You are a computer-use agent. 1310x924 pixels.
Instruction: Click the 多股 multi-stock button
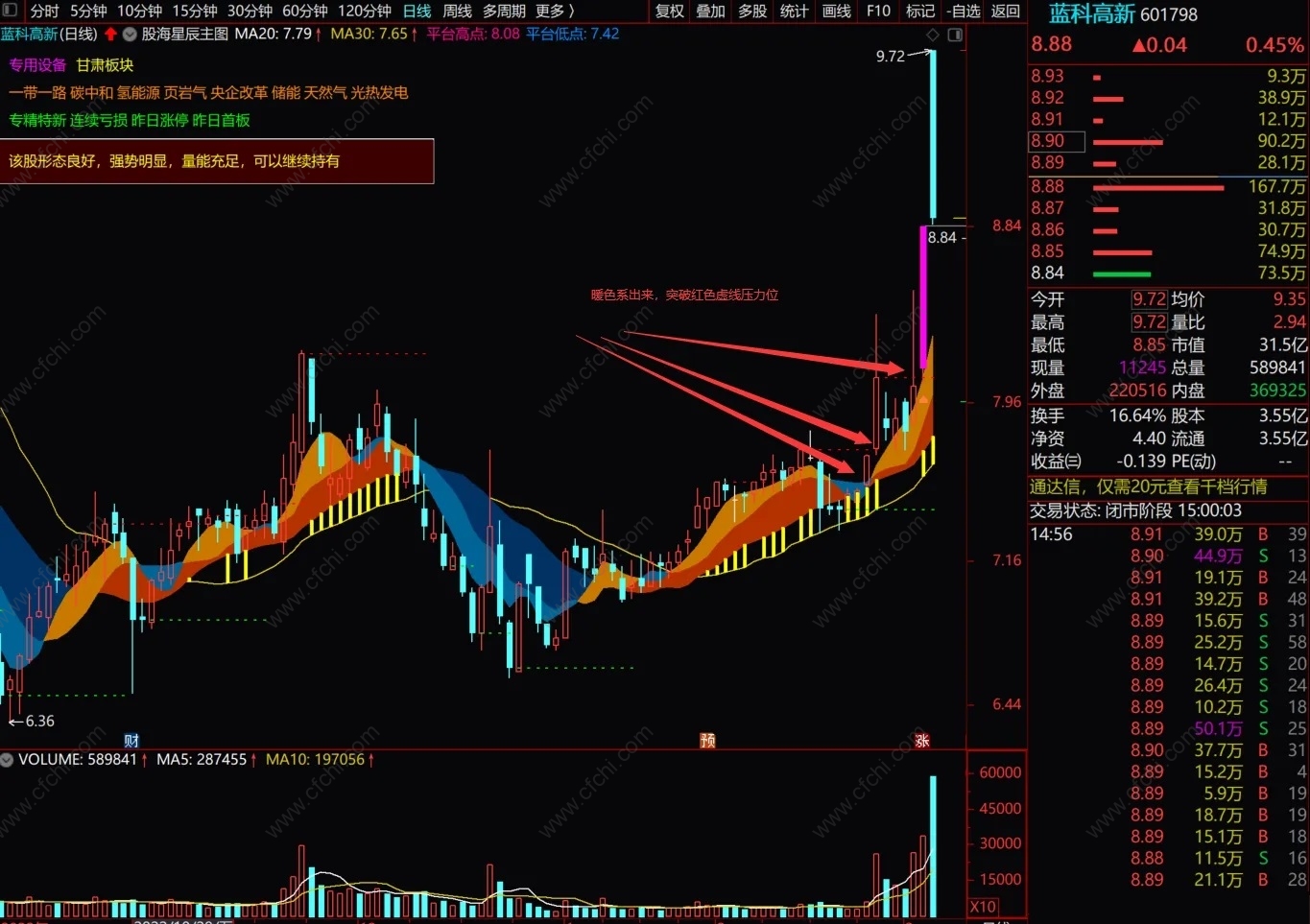(752, 11)
